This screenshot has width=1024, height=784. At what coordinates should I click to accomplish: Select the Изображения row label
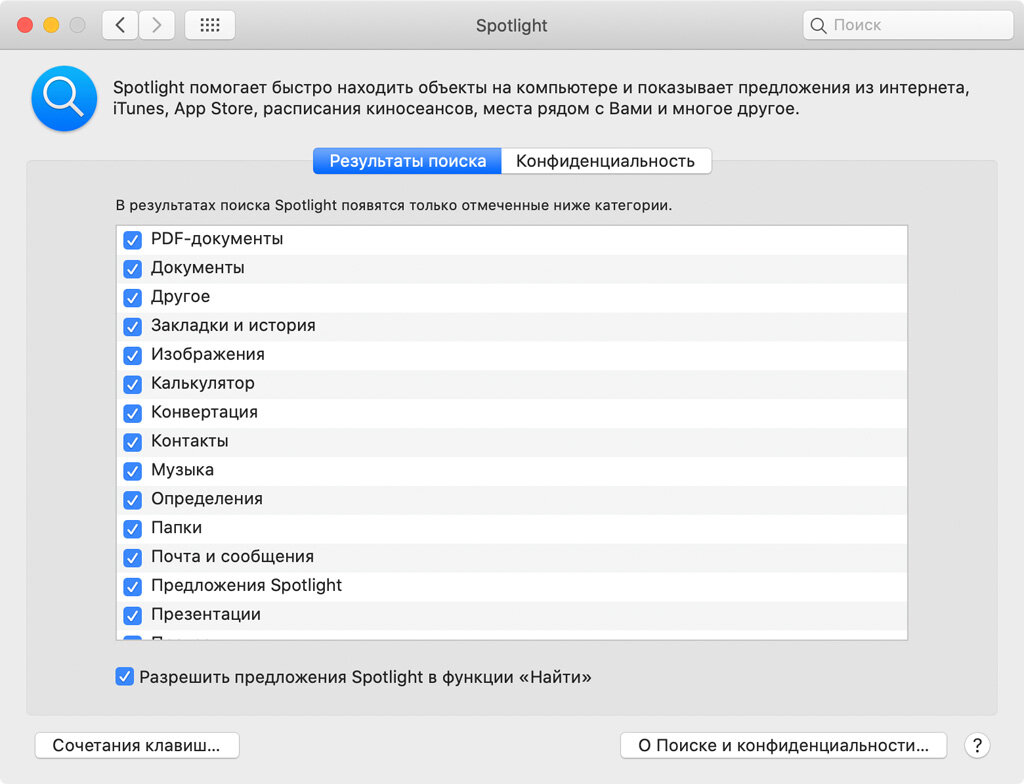208,354
